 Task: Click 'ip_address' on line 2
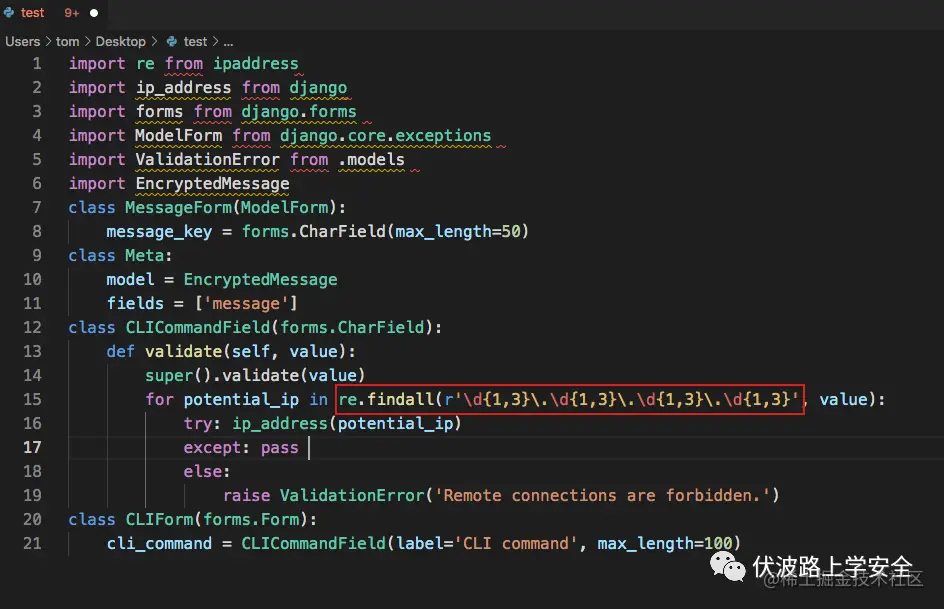coord(183,88)
